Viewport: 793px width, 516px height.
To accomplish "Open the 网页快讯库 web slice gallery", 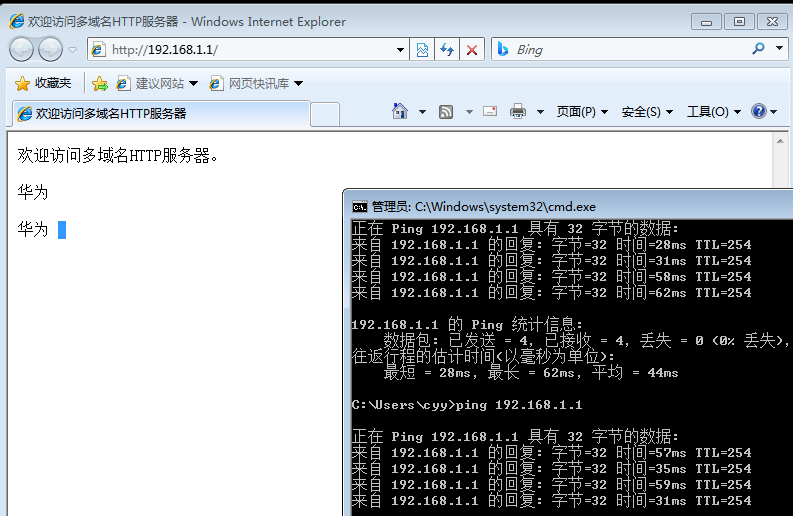I will (x=250, y=83).
